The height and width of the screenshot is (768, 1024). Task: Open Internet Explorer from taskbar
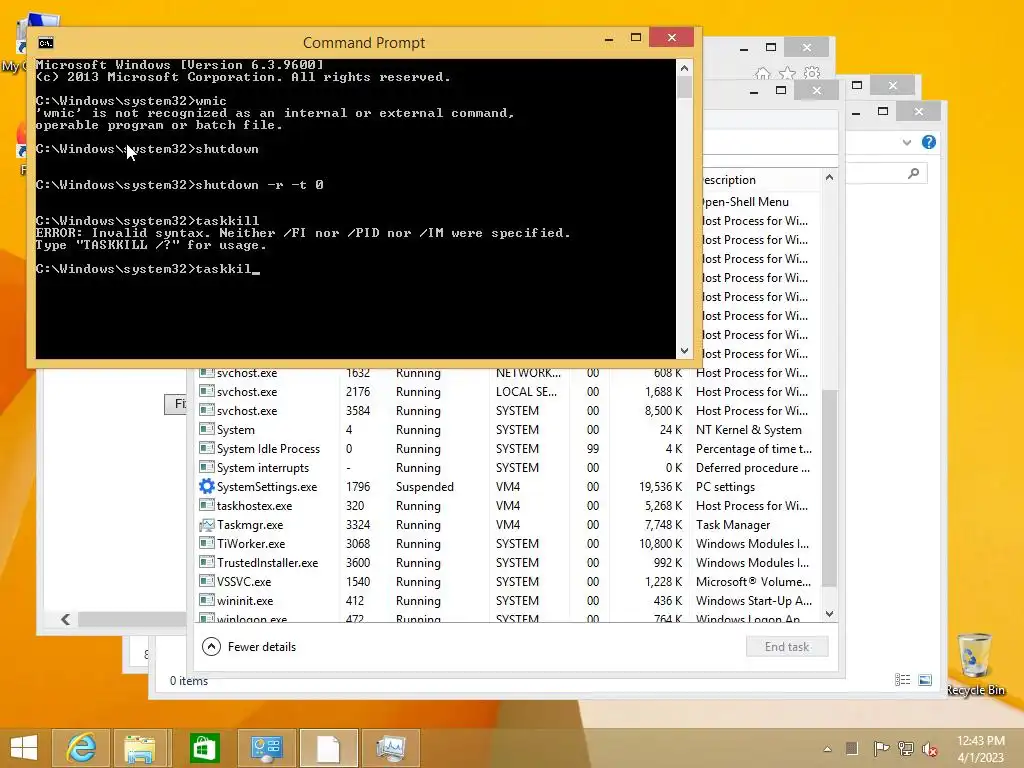81,748
